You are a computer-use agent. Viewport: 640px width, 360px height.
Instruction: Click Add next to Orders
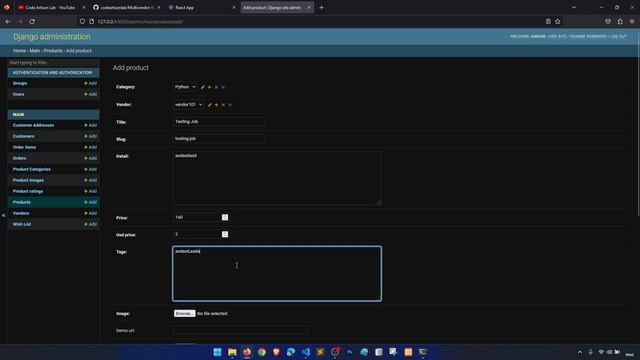pyautogui.click(x=91, y=158)
